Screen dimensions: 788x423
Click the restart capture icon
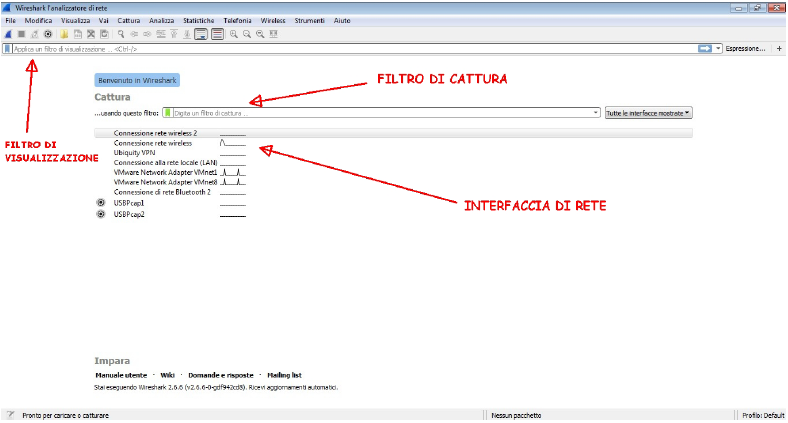(34, 34)
